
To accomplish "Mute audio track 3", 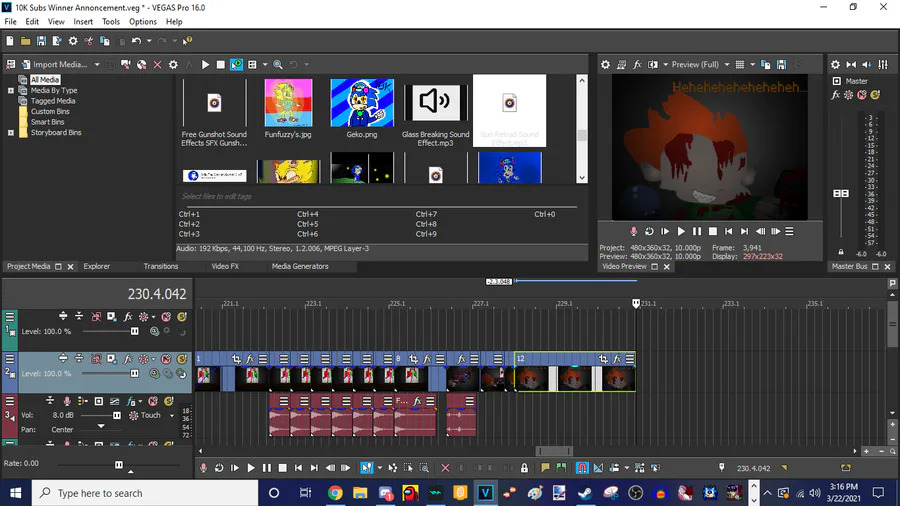I will click(153, 401).
